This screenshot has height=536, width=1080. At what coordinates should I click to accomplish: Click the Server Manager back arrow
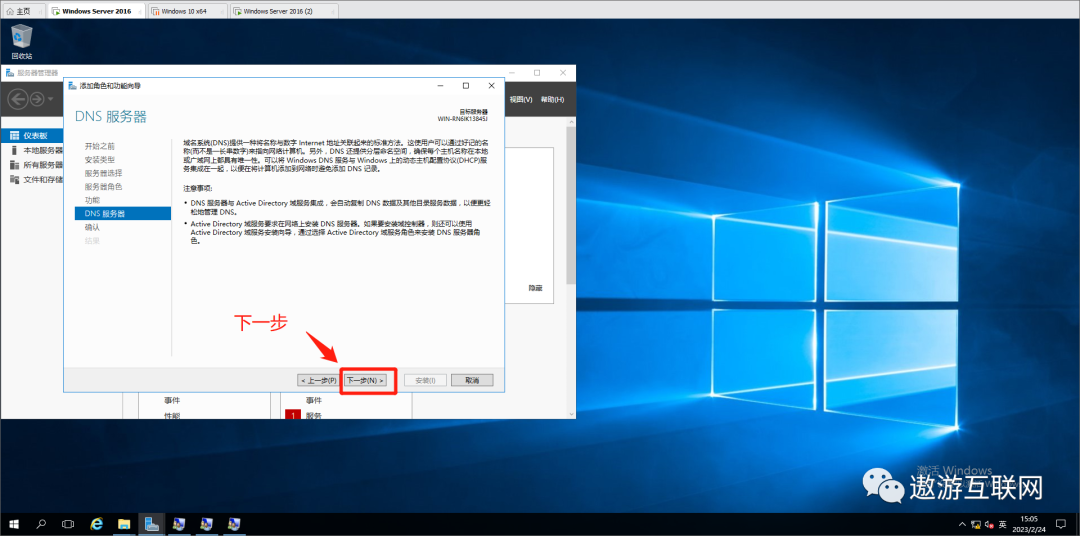pos(17,99)
